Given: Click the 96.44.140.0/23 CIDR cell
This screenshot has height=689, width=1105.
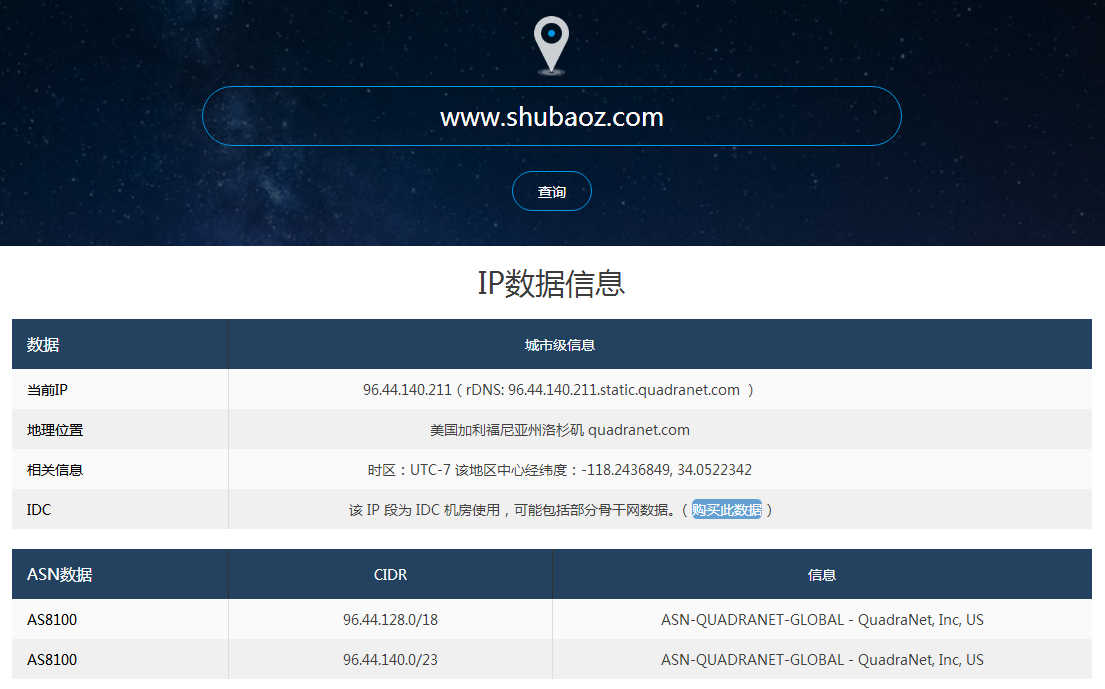Looking at the screenshot, I should [390, 660].
